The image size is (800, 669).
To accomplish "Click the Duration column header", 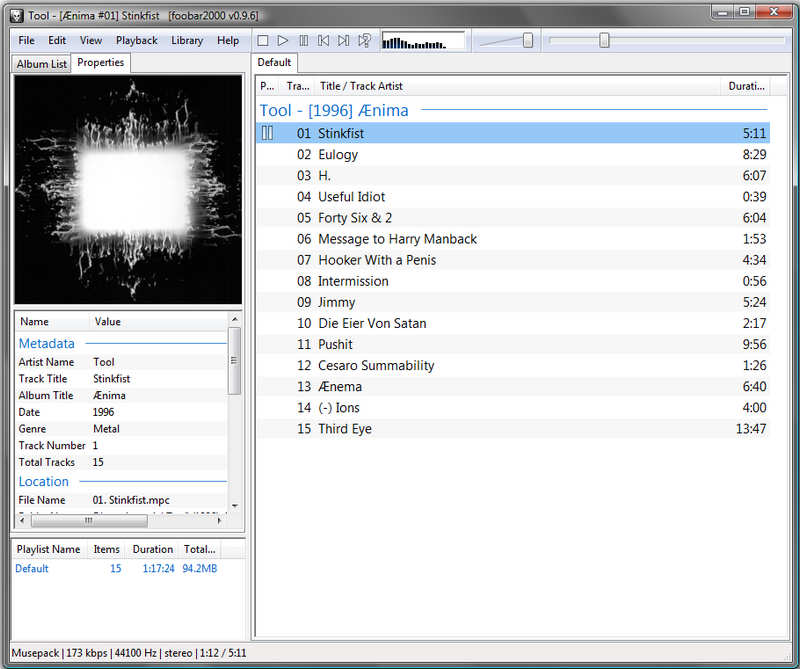I will (746, 86).
